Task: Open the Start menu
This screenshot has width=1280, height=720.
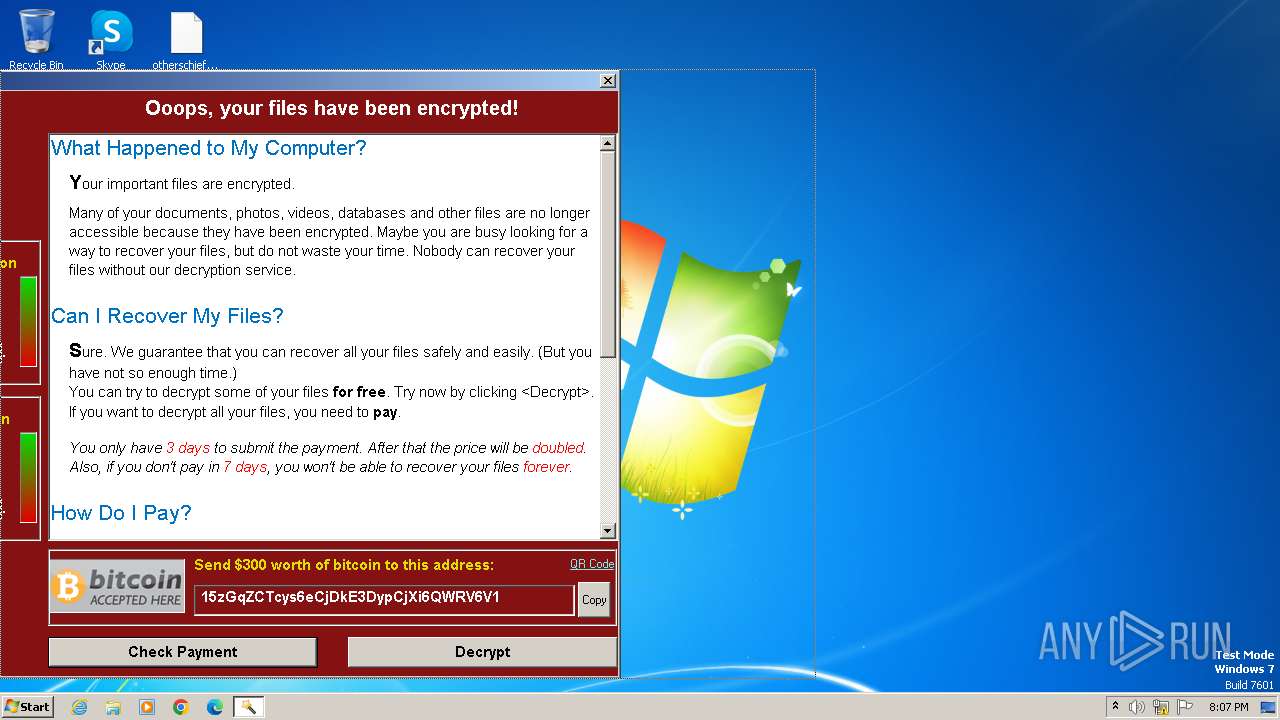Action: pos(28,707)
